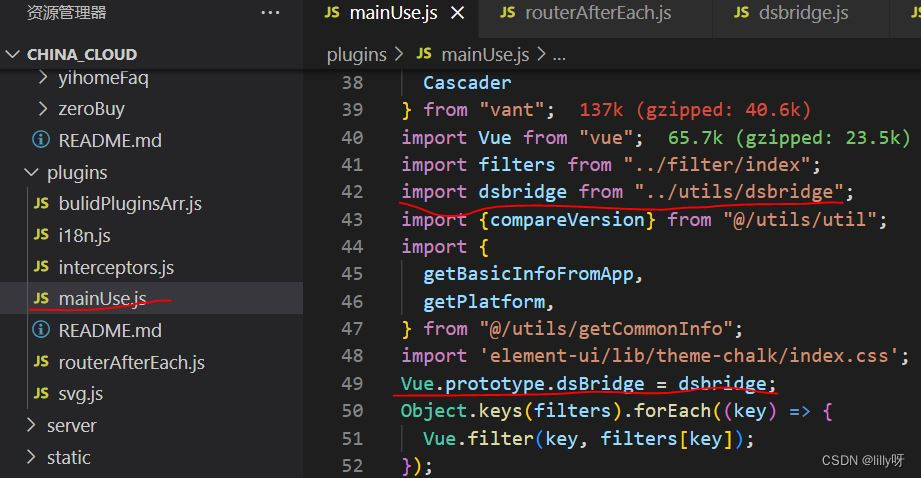Image resolution: width=921 pixels, height=478 pixels.
Task: Click Vue.prototype.dsBridge on line 49
Action: [x=523, y=384]
